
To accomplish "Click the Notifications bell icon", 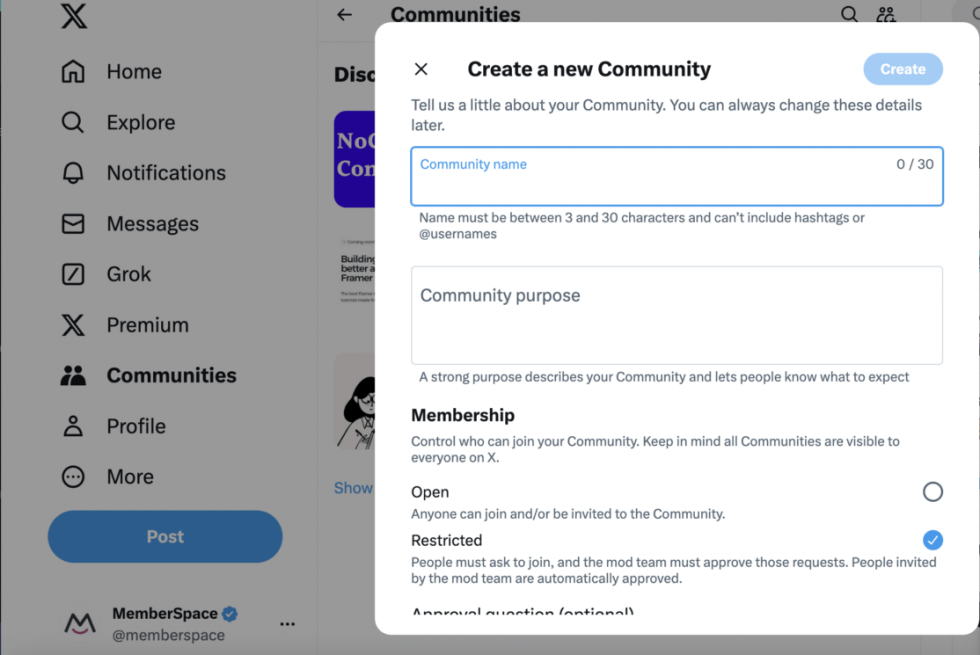I will [73, 172].
